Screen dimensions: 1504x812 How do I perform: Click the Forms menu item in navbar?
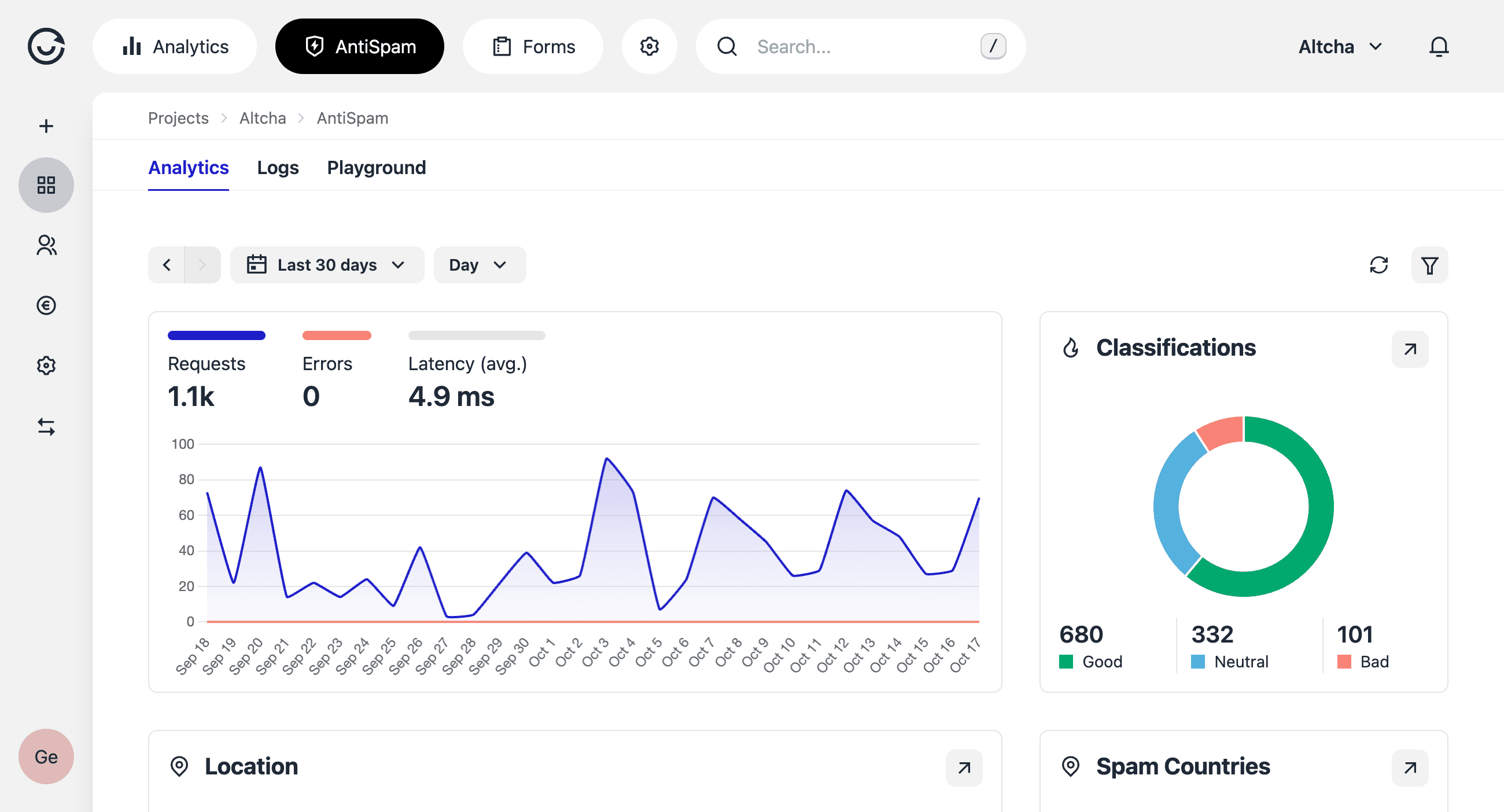tap(531, 46)
